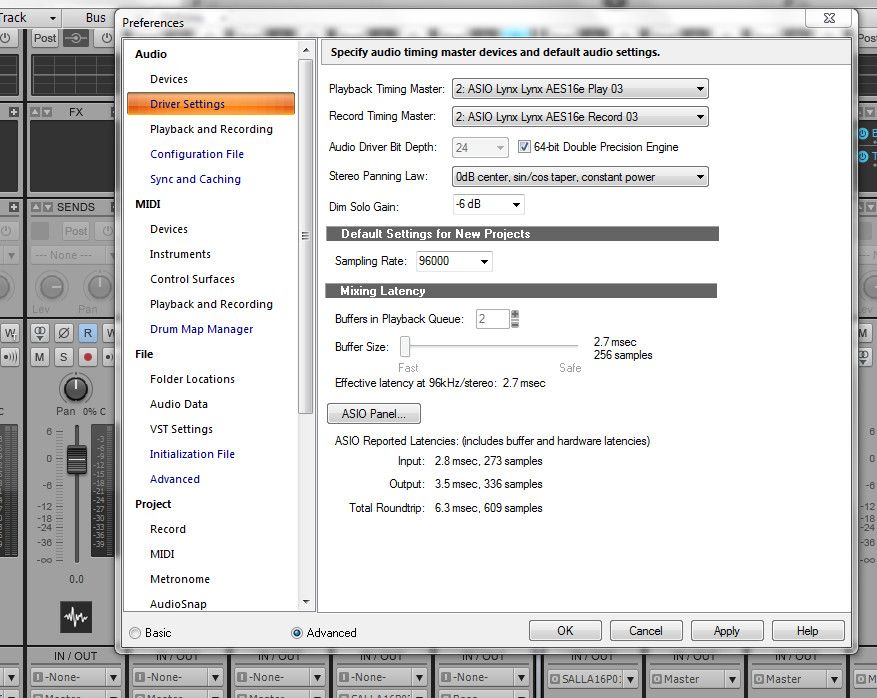Go to VST Settings in the sidebar
Screen dimensions: 877x698
[181, 429]
